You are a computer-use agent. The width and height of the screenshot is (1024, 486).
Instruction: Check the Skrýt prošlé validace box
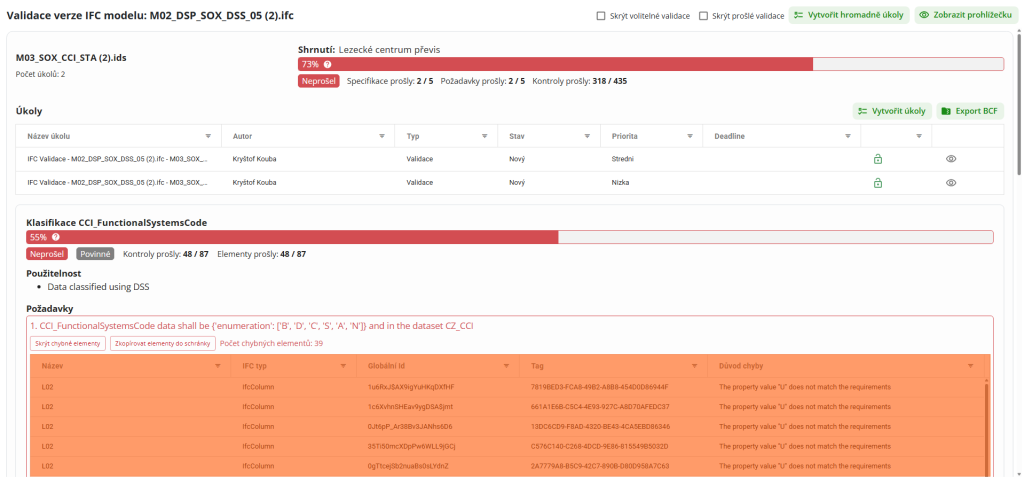pos(703,16)
